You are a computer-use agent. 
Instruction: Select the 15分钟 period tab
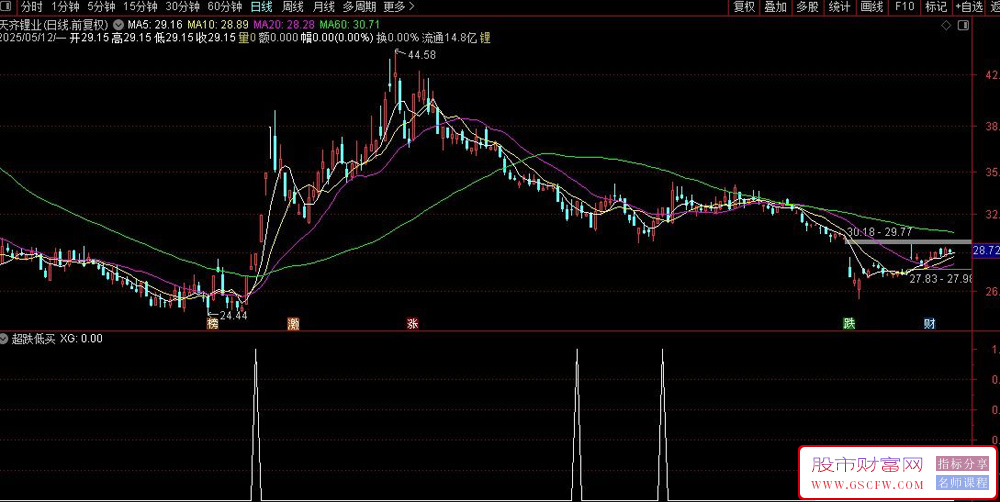click(140, 7)
